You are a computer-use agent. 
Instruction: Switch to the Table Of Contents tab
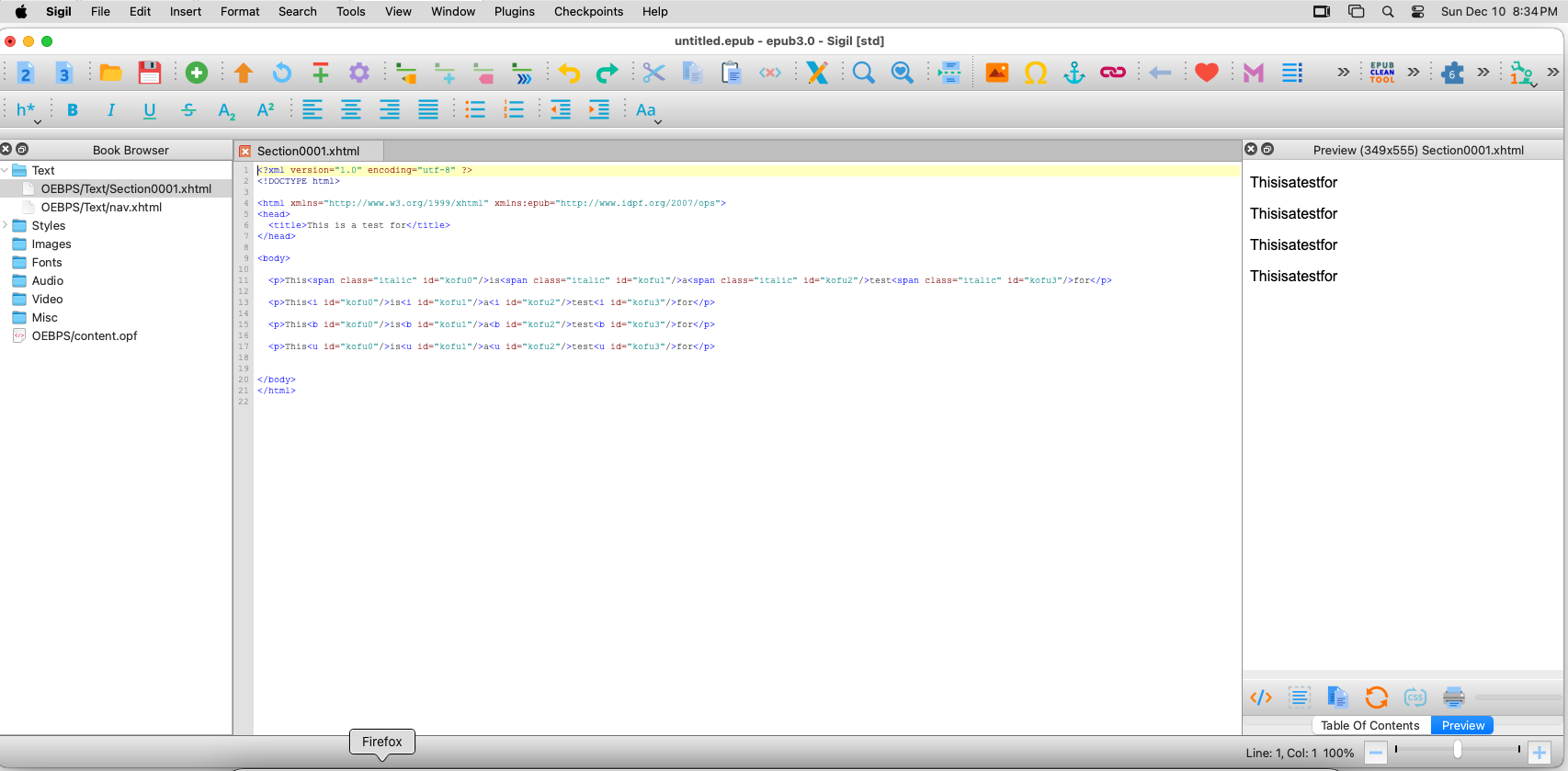tap(1370, 725)
